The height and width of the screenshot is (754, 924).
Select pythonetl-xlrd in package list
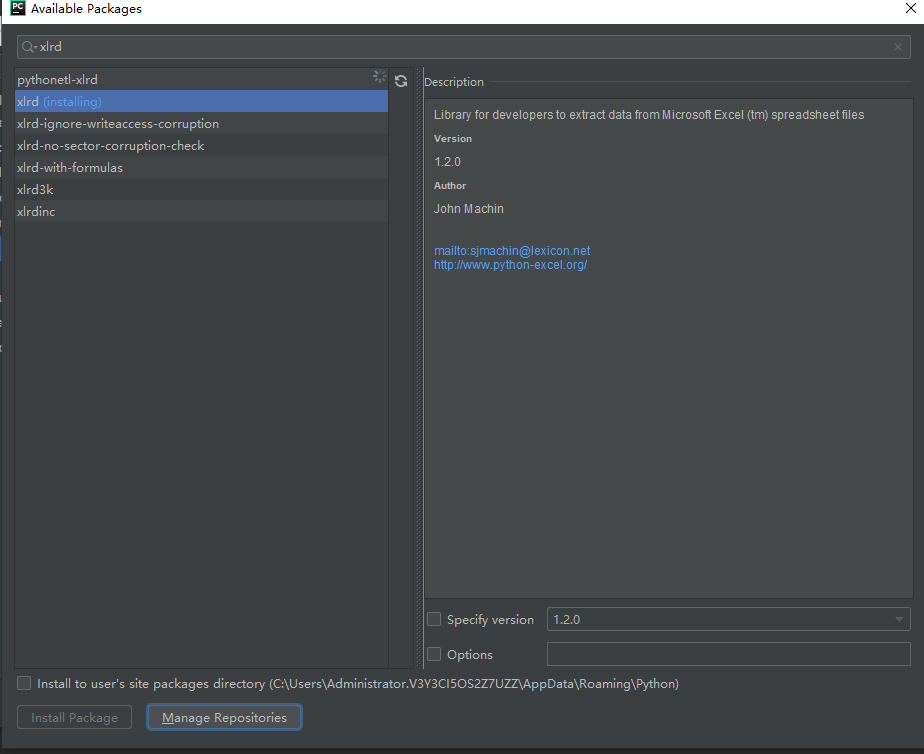[58, 79]
